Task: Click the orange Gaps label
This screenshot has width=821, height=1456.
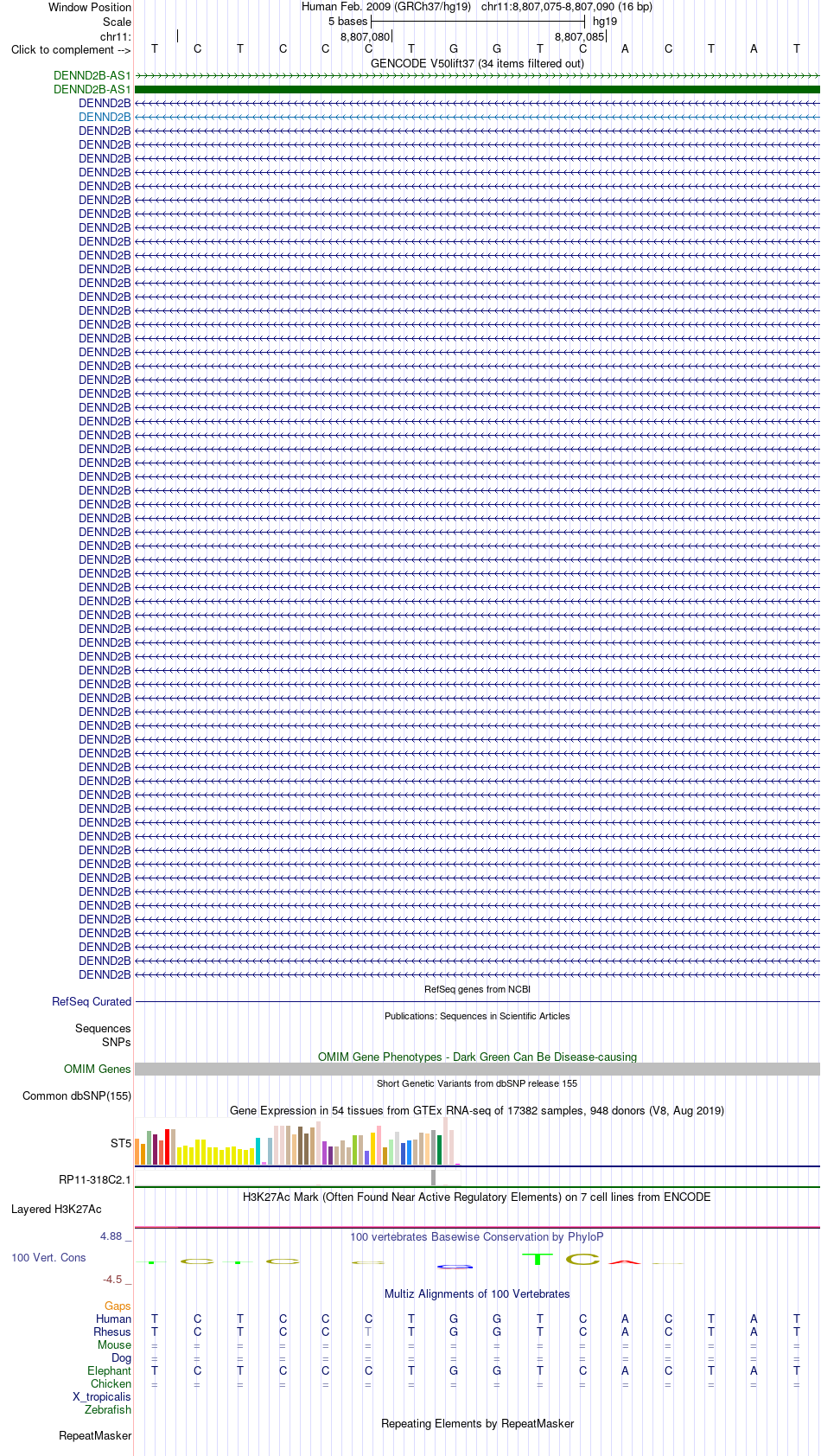Action: [x=118, y=1306]
